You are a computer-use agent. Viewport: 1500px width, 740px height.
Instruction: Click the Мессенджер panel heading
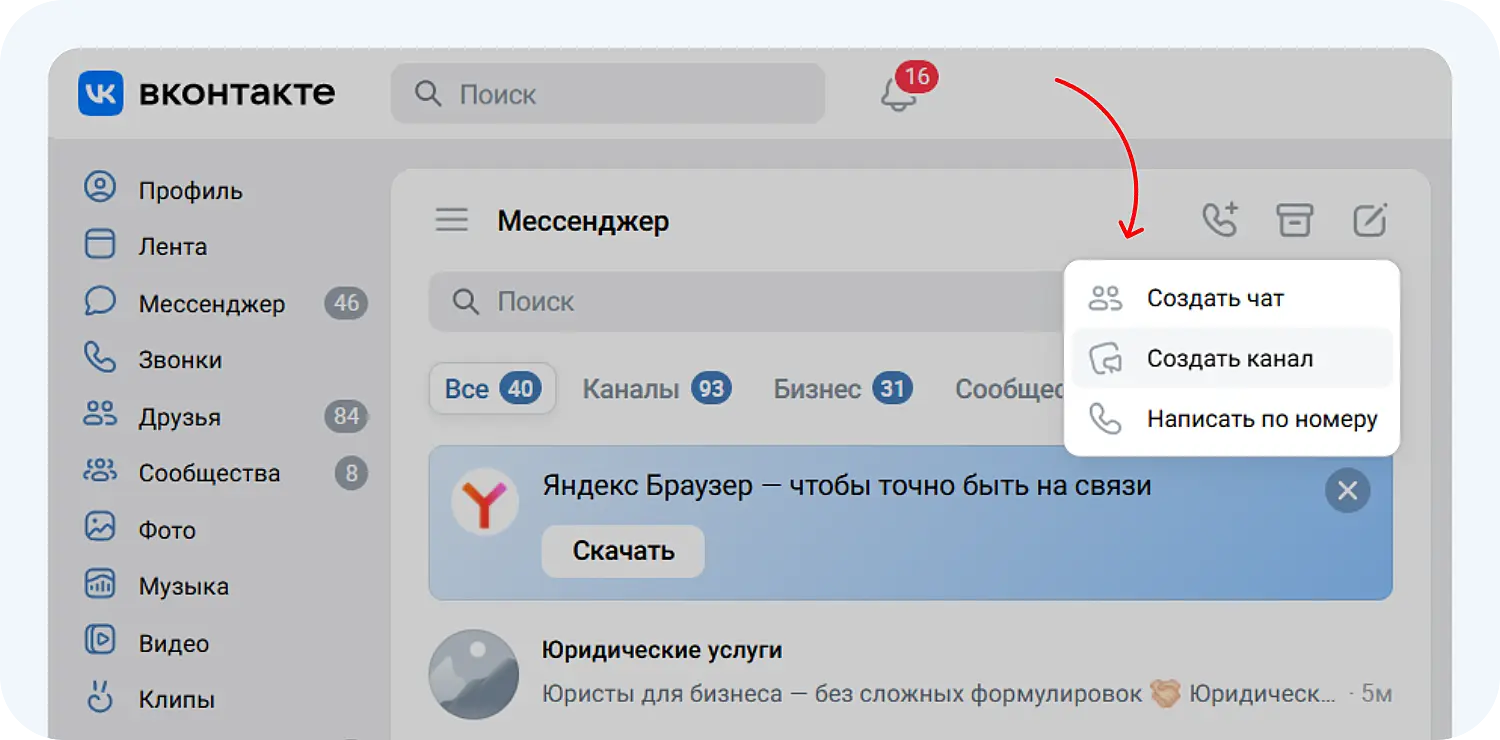(x=583, y=221)
